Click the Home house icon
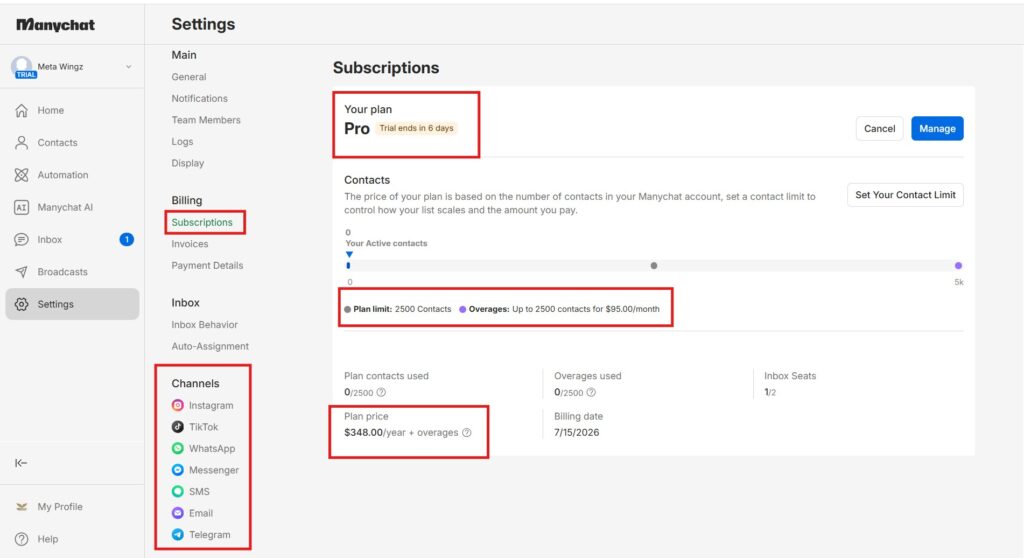 [x=22, y=110]
